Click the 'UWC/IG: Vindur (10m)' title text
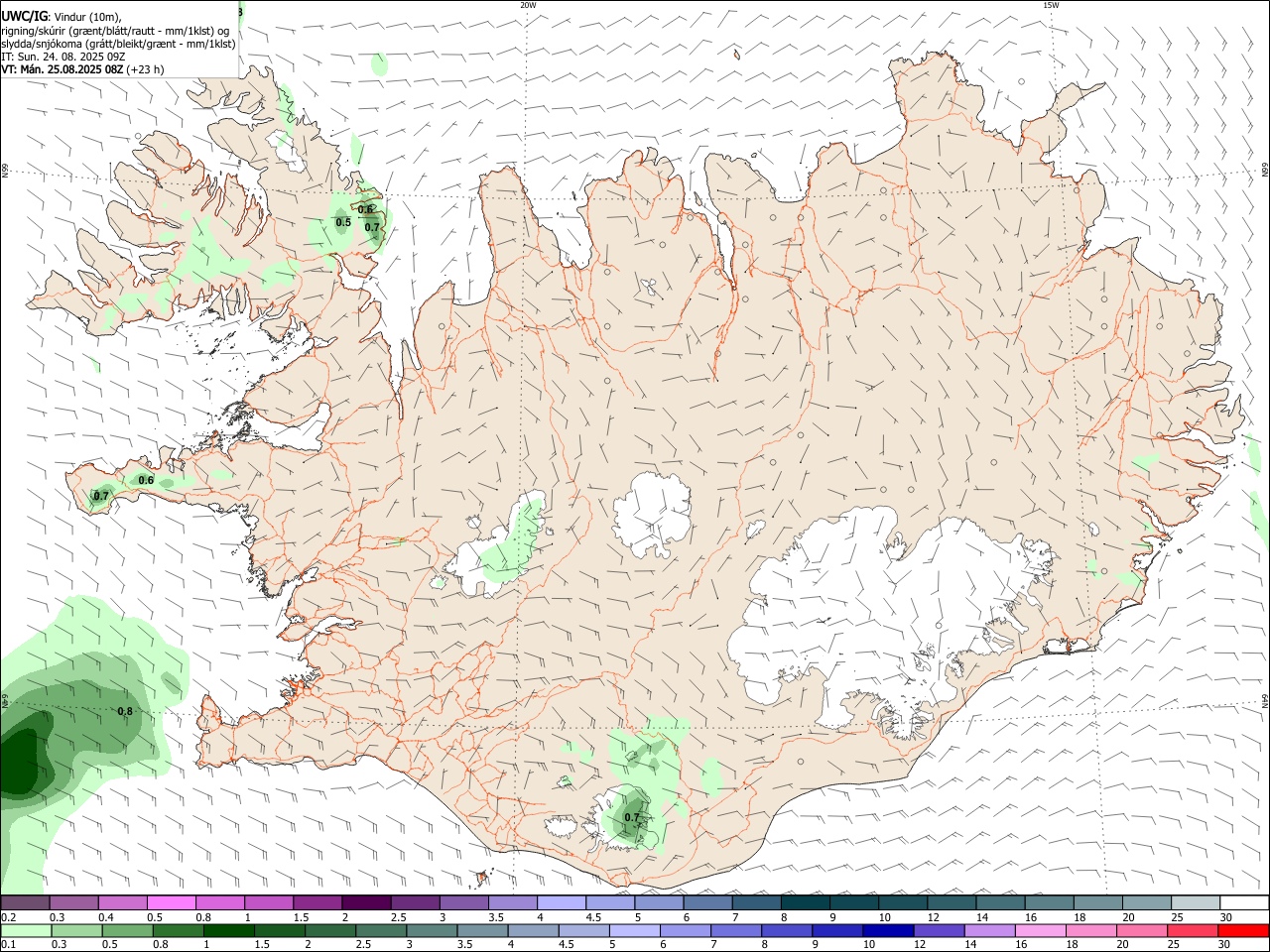The width and height of the screenshot is (1270, 952). (62, 17)
